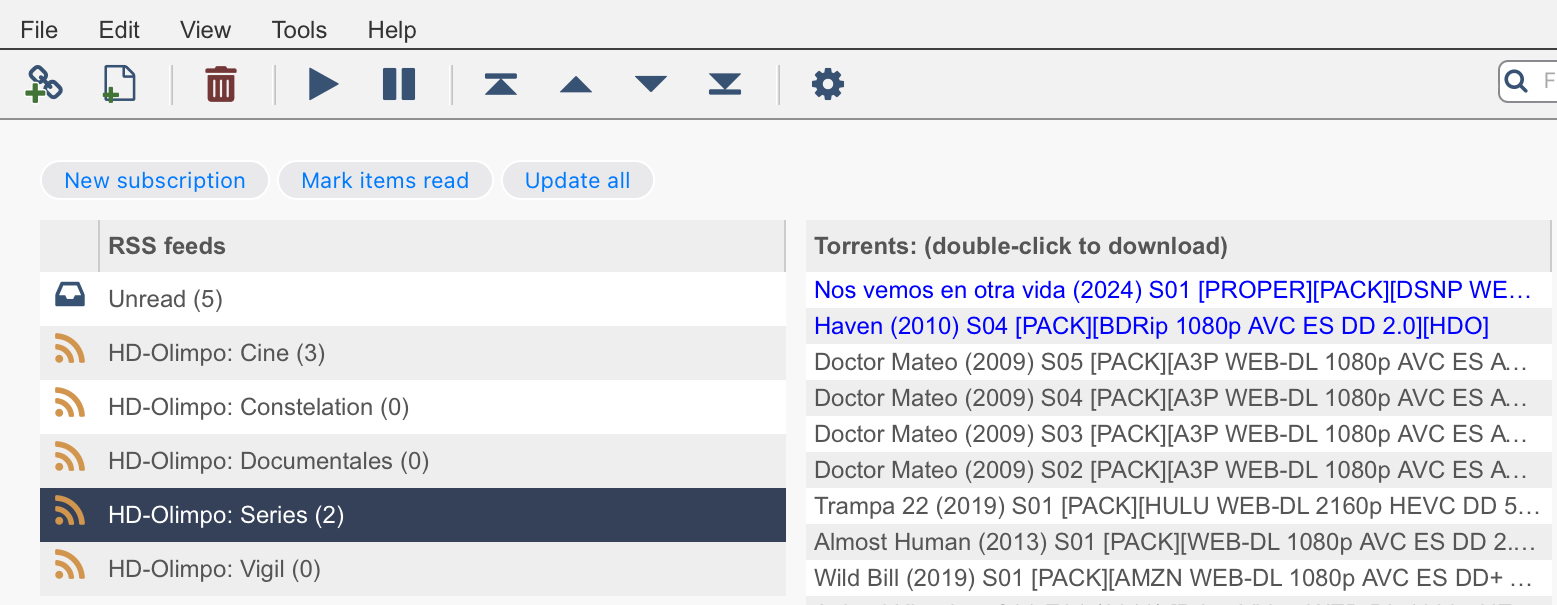Select the Haven (2010) S04 torrent entry
Screen dimensions: 1557x605
(x=1178, y=326)
